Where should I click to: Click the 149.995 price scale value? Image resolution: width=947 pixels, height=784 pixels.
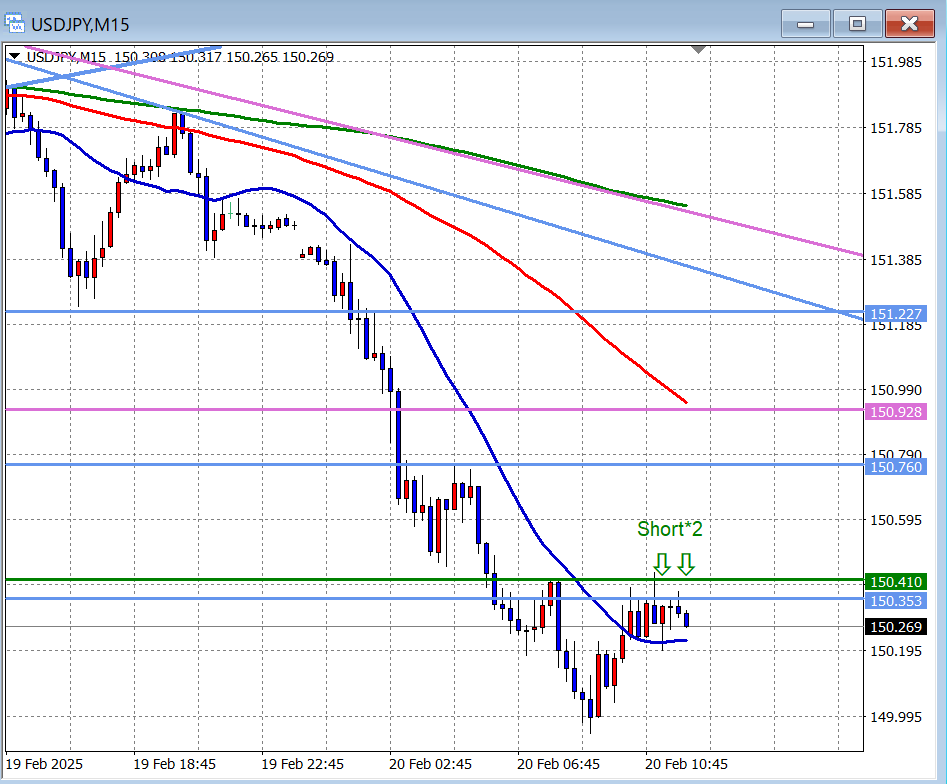coord(896,717)
